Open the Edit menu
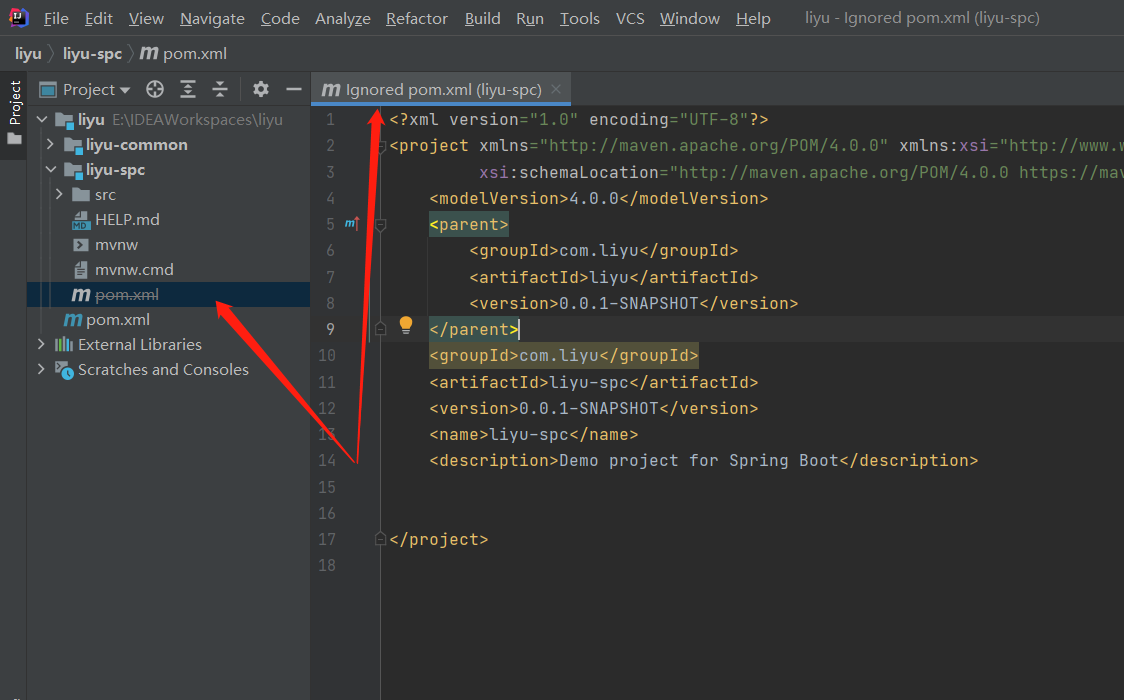Viewport: 1124px width, 700px height. (98, 19)
